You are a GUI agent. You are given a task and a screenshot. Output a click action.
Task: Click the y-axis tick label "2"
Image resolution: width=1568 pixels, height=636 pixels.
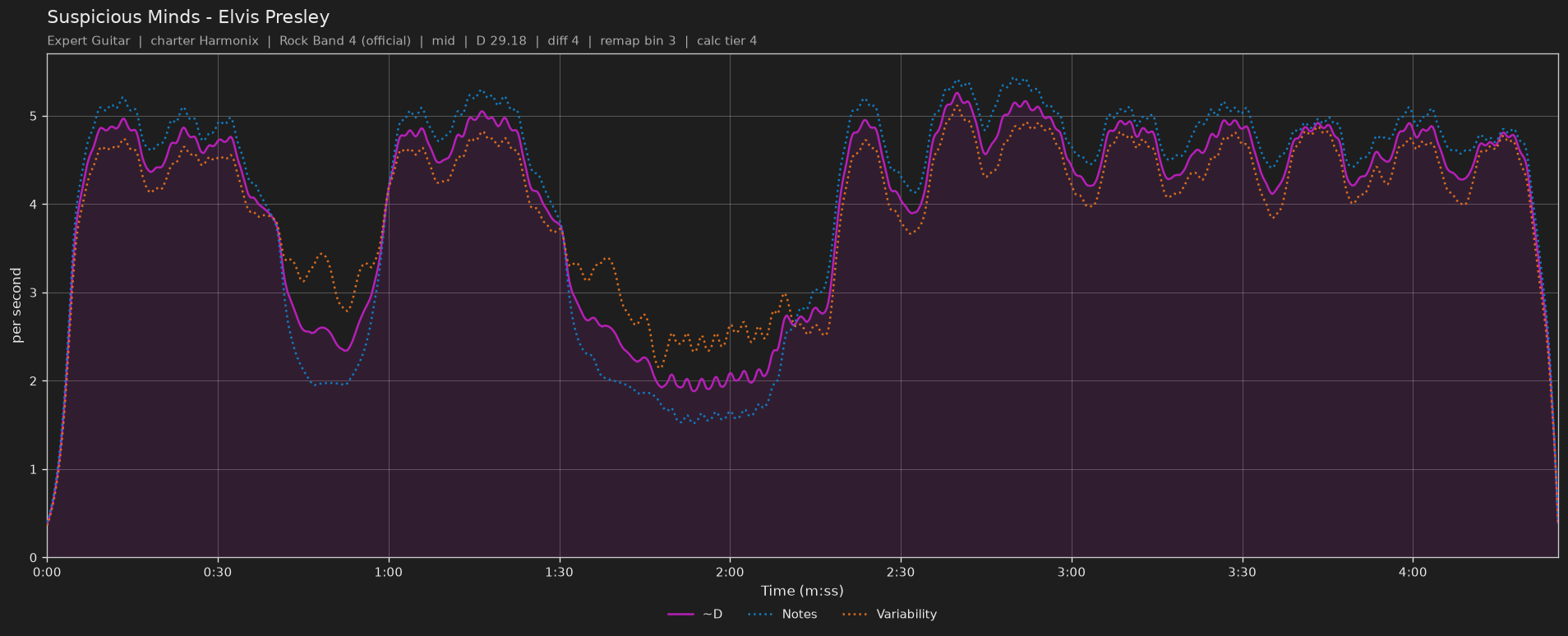(x=34, y=381)
